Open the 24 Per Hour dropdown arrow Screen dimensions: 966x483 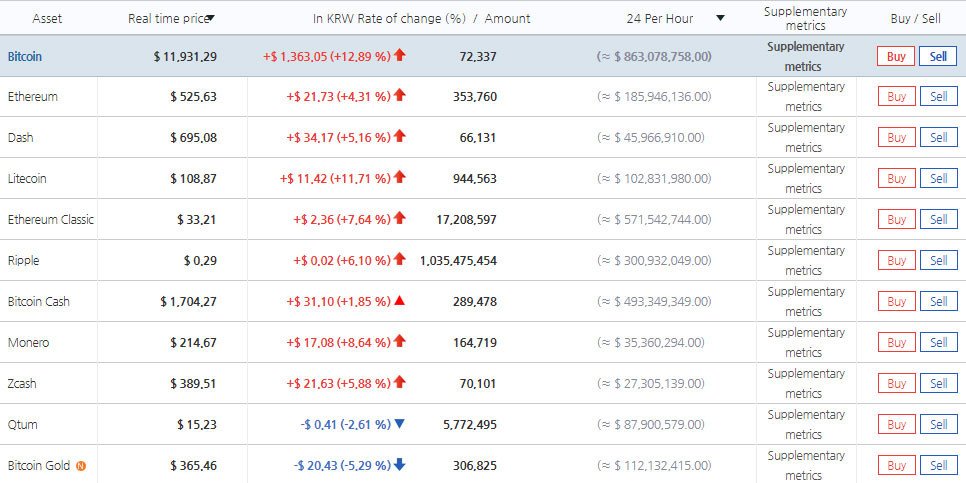coord(720,19)
